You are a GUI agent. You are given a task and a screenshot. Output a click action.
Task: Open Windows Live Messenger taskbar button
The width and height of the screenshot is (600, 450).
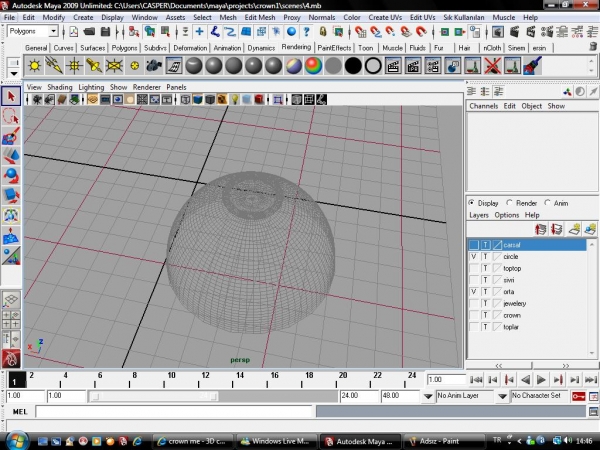pyautogui.click(x=276, y=441)
